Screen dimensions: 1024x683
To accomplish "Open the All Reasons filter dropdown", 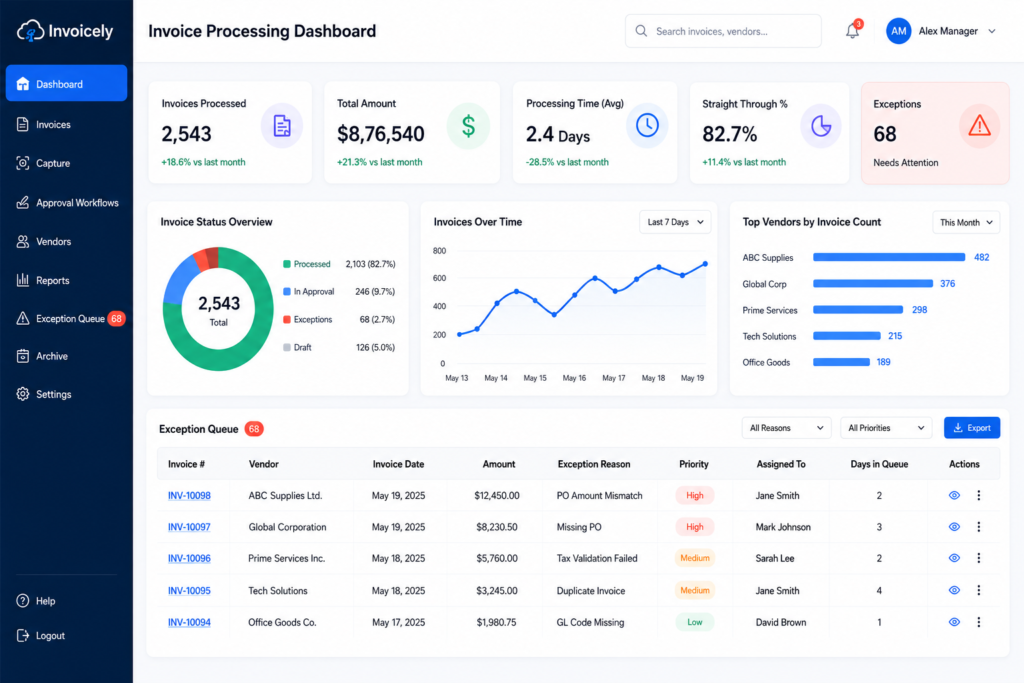I will [x=786, y=428].
